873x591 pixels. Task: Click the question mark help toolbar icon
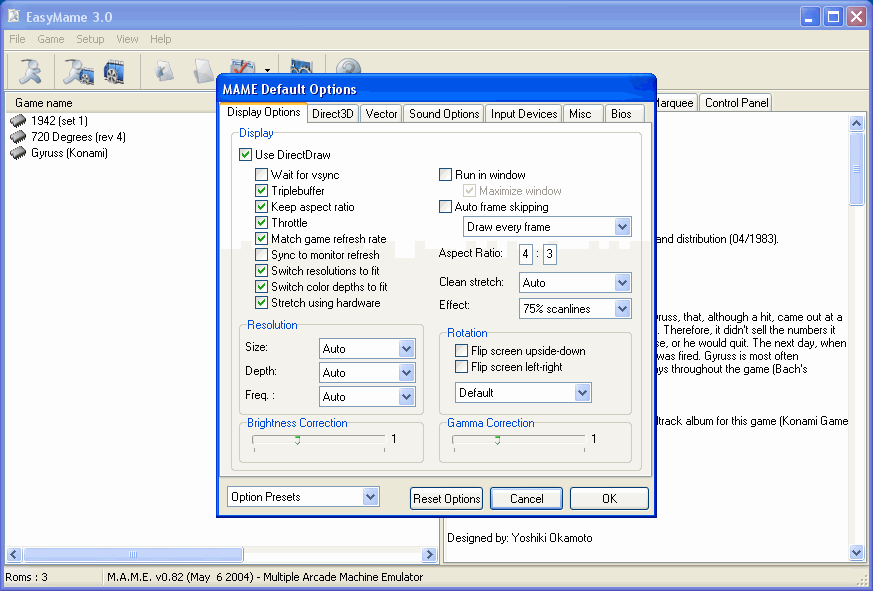349,67
